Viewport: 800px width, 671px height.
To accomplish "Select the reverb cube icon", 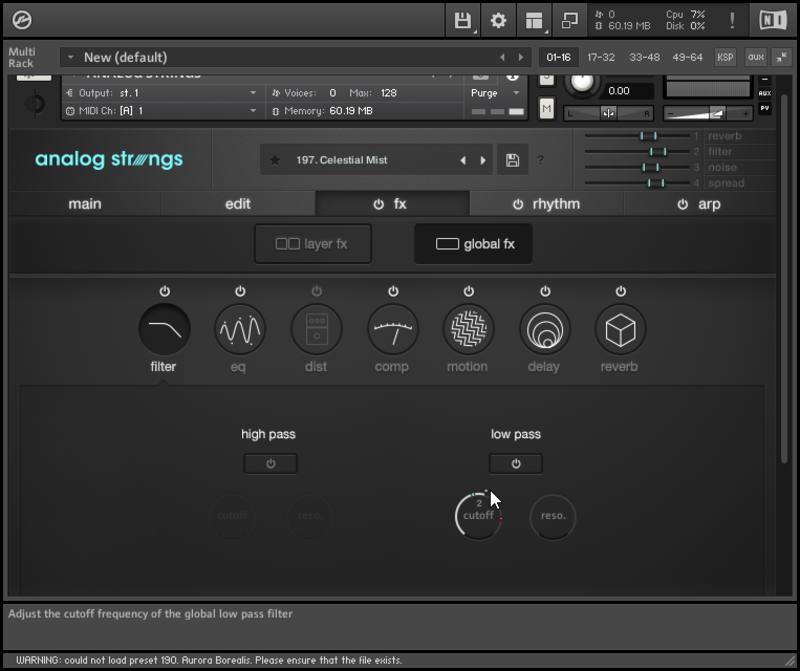I will 620,329.
